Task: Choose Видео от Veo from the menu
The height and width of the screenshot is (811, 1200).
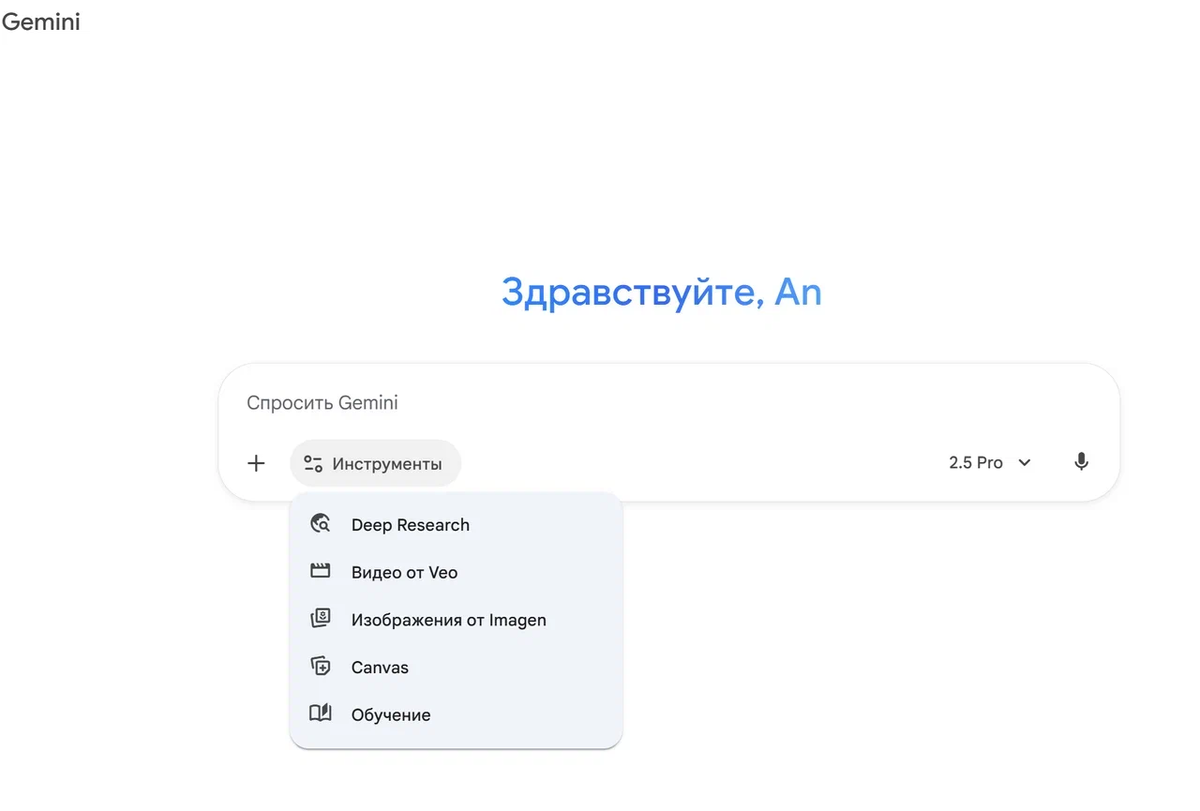Action: pyautogui.click(x=404, y=571)
